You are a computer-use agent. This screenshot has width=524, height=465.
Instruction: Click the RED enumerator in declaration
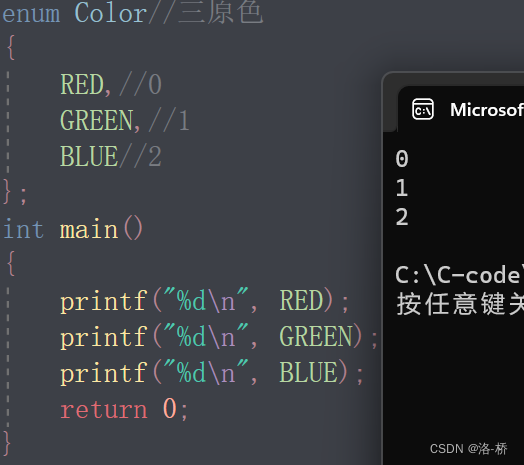click(x=82, y=84)
